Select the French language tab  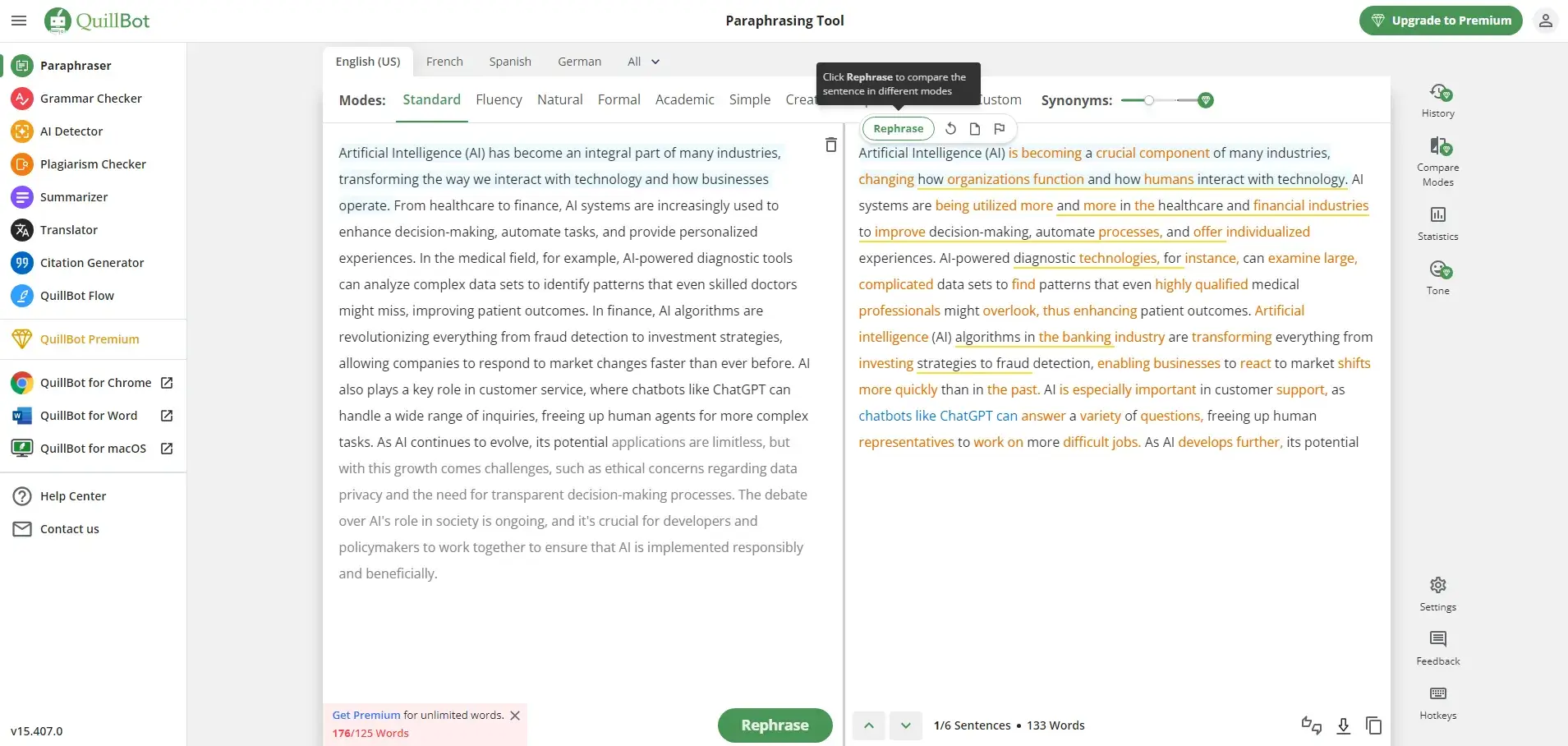click(444, 62)
